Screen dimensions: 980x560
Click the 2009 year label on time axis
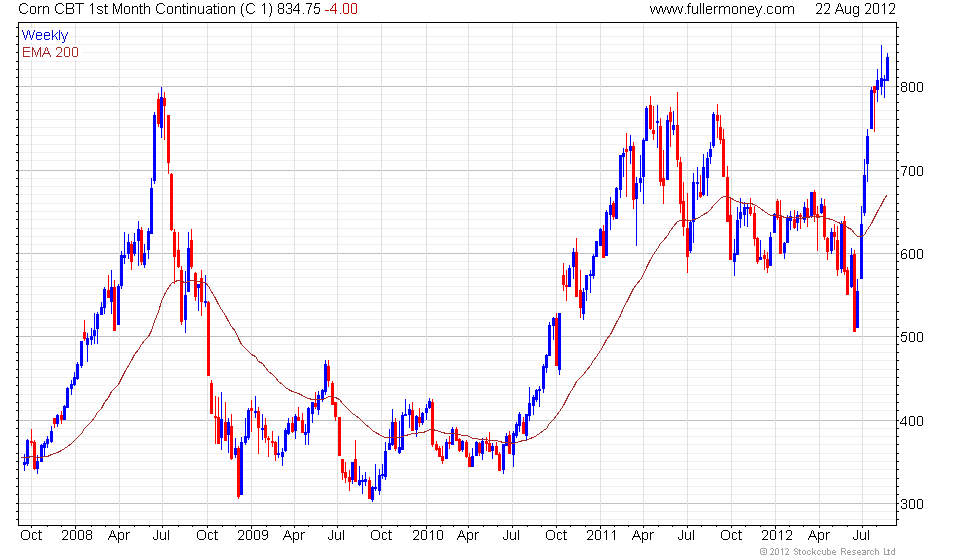coord(252,536)
